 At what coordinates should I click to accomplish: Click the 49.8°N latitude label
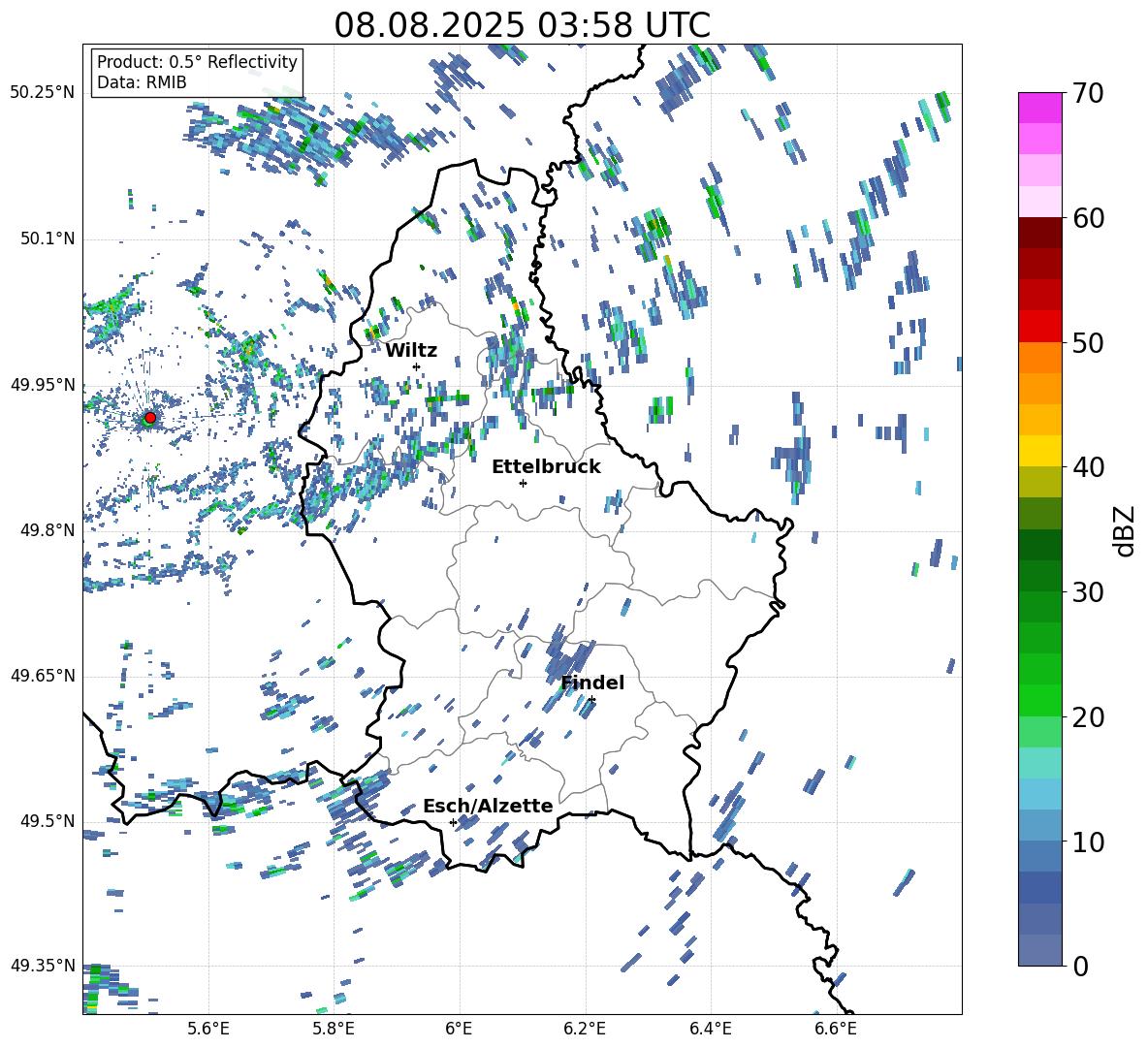[x=48, y=530]
